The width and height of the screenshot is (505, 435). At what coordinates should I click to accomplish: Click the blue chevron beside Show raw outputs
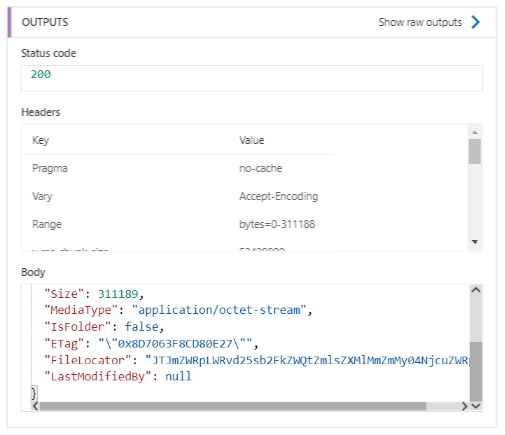tap(476, 22)
